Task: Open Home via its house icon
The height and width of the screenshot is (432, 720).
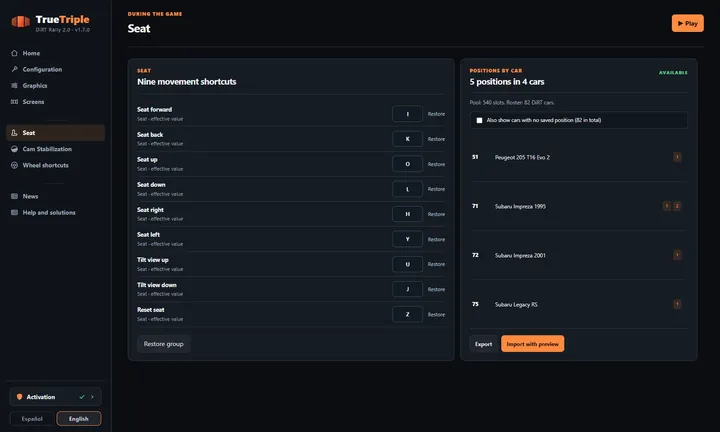Action: pyautogui.click(x=14, y=53)
